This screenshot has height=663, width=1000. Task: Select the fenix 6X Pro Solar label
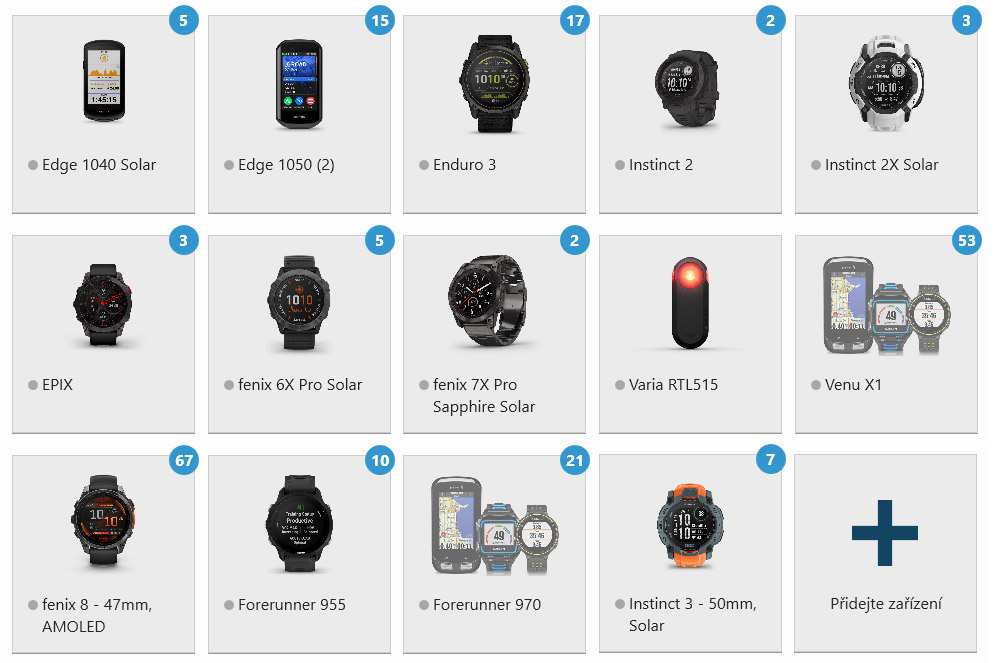tap(300, 384)
